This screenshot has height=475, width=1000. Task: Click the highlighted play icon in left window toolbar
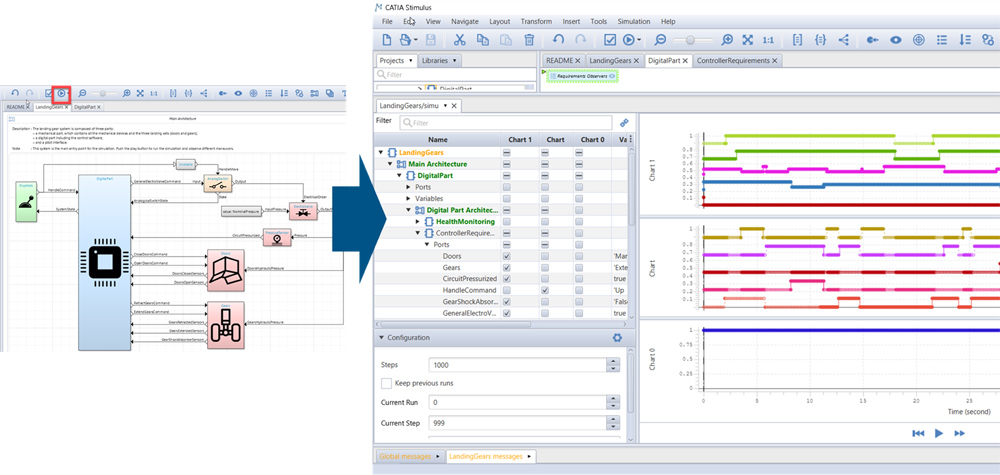click(61, 93)
